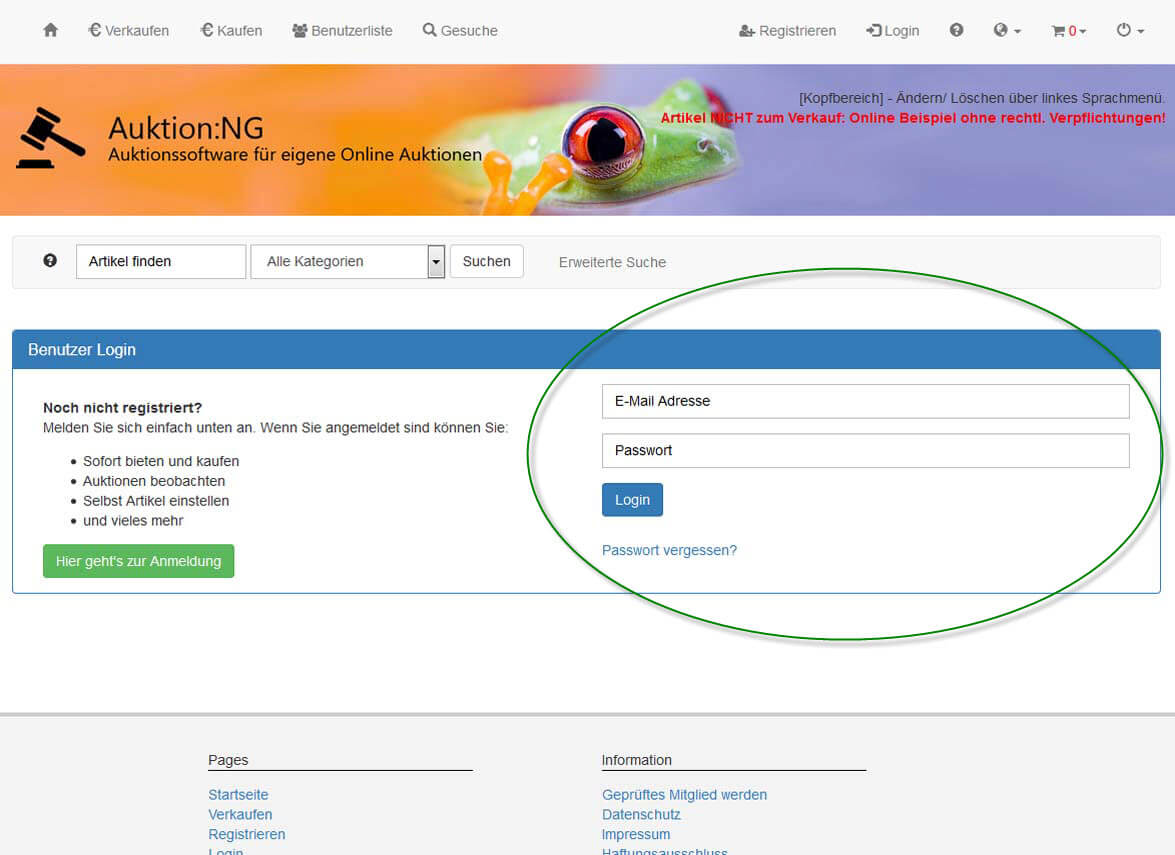Click Login in the top navbar
Viewport: 1175px width, 855px height.
coord(892,31)
